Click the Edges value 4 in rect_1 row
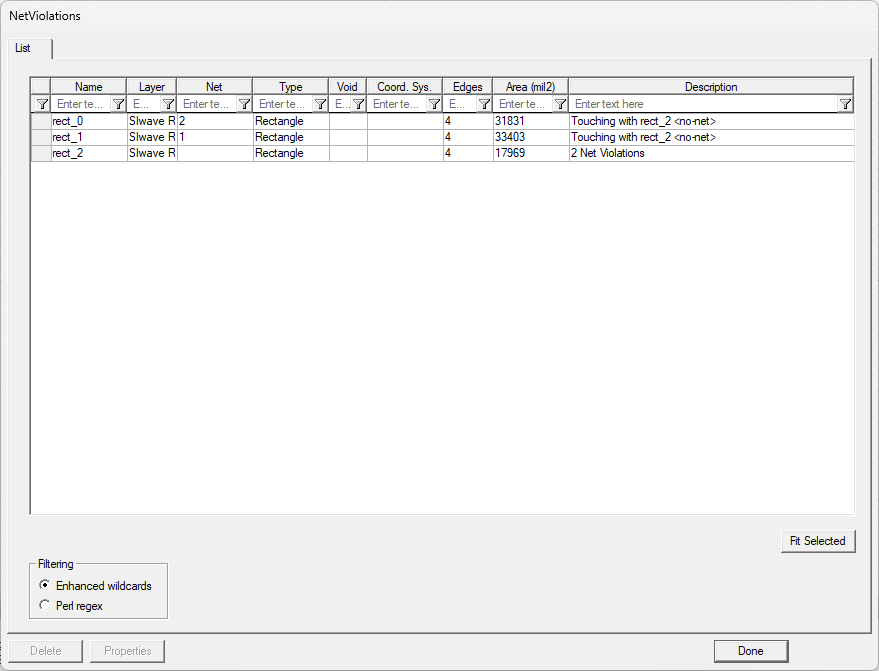Viewport: 879px width, 671px height. coord(468,137)
